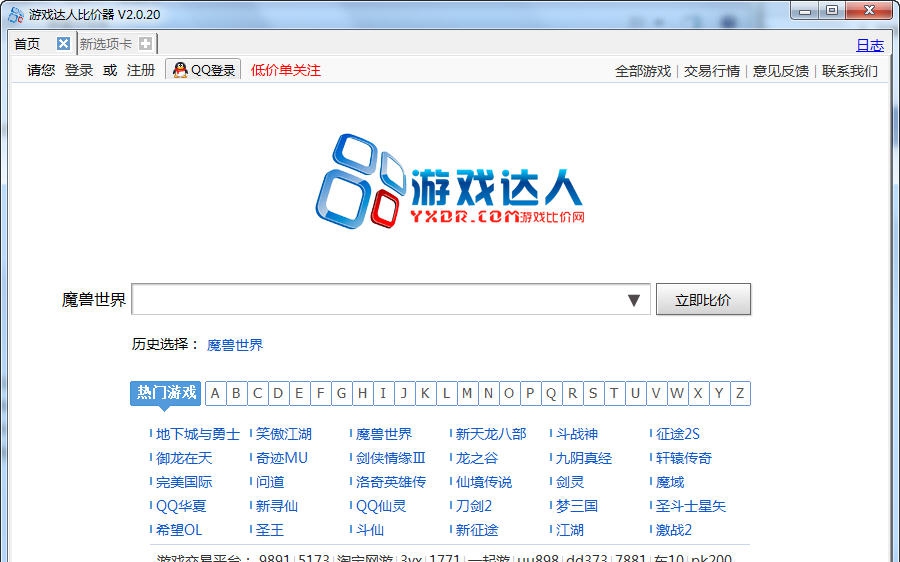This screenshot has height=562, width=900.
Task: Select letter M game filter
Action: click(x=467, y=393)
